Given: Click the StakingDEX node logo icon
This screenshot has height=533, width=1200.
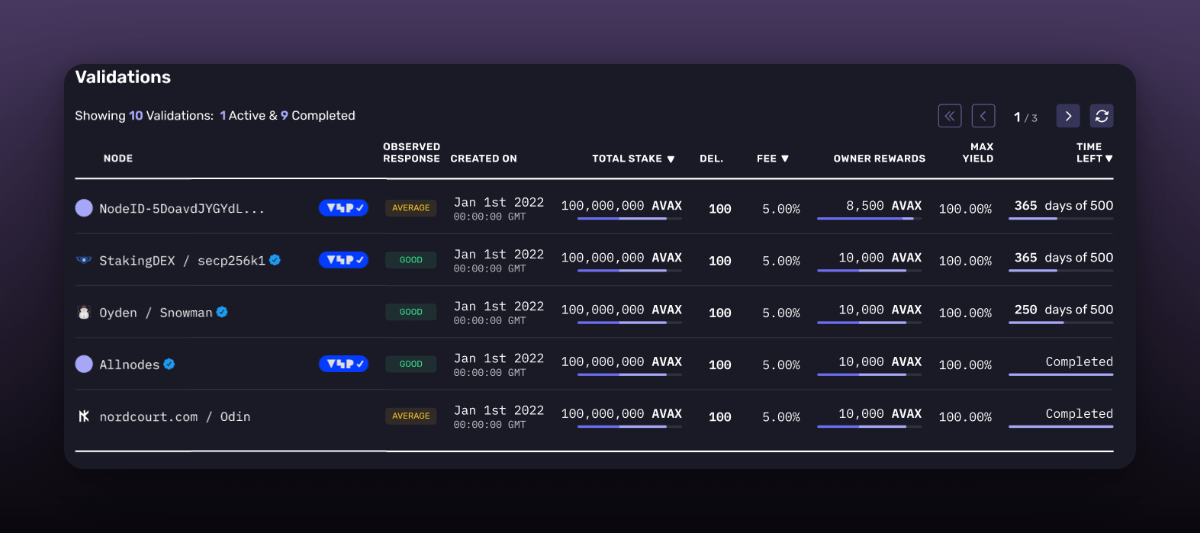Looking at the screenshot, I should pyautogui.click(x=84, y=260).
